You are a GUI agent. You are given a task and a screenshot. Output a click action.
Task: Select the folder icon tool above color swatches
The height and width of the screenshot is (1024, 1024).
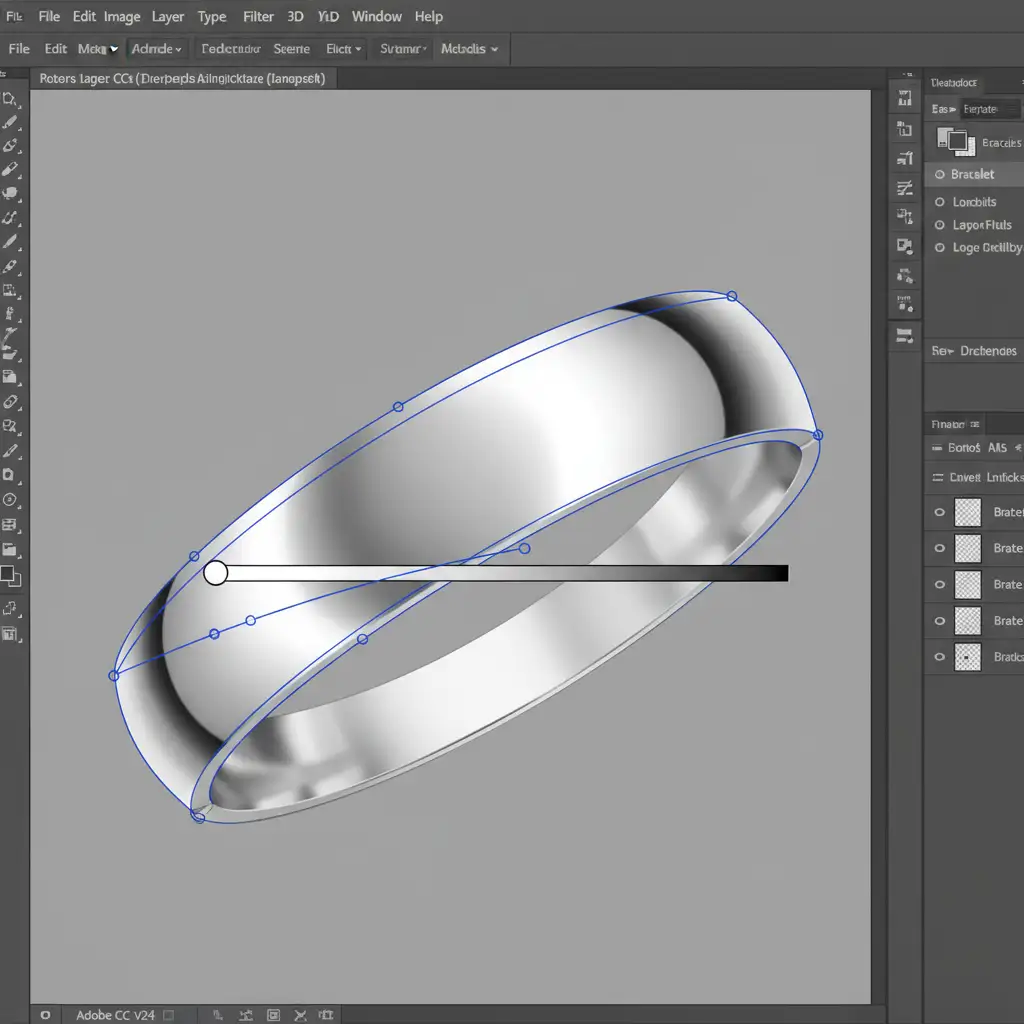tap(10, 549)
